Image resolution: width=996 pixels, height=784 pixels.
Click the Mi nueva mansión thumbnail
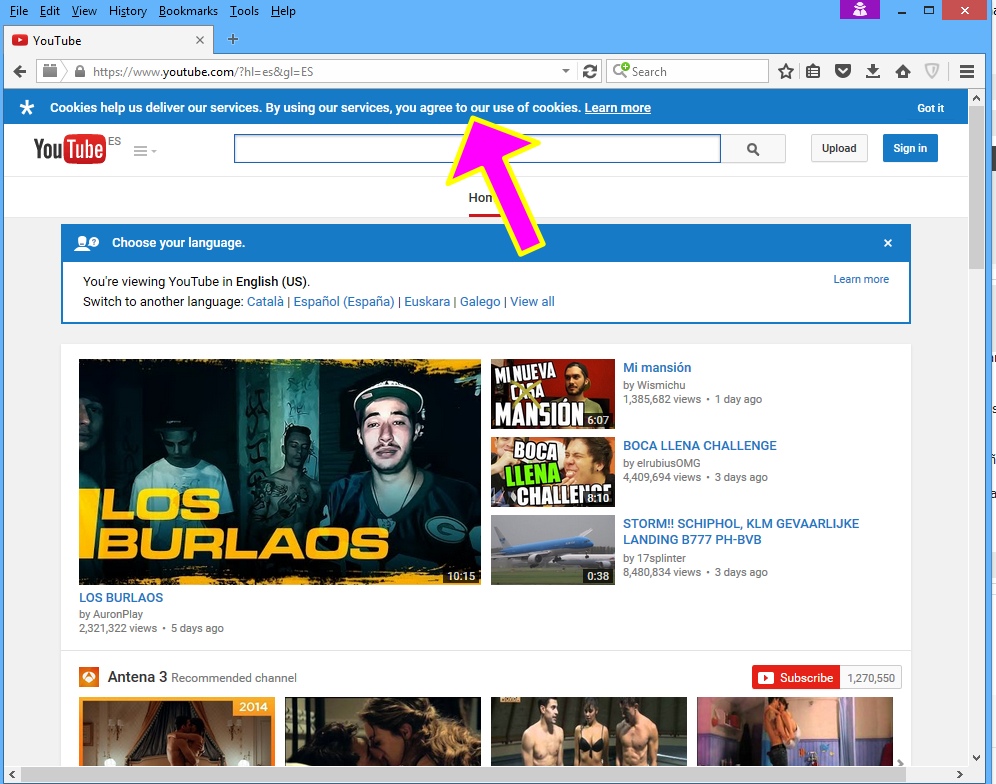pyautogui.click(x=553, y=394)
